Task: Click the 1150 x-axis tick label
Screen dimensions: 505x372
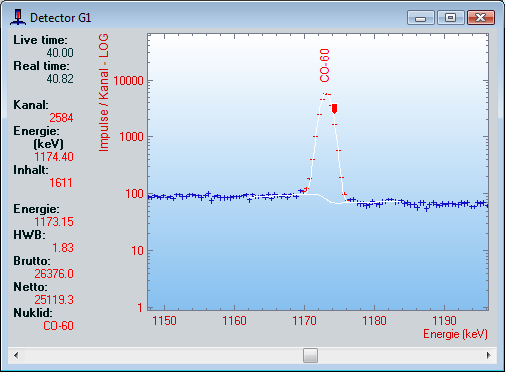Action: tap(164, 321)
